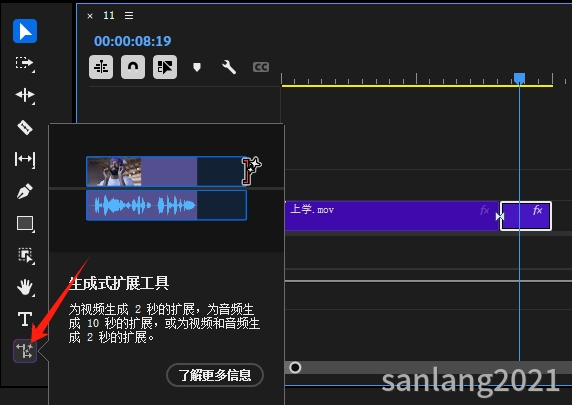Choose the Ripple Edit tool
This screenshot has height=405, width=572.
coord(25,95)
